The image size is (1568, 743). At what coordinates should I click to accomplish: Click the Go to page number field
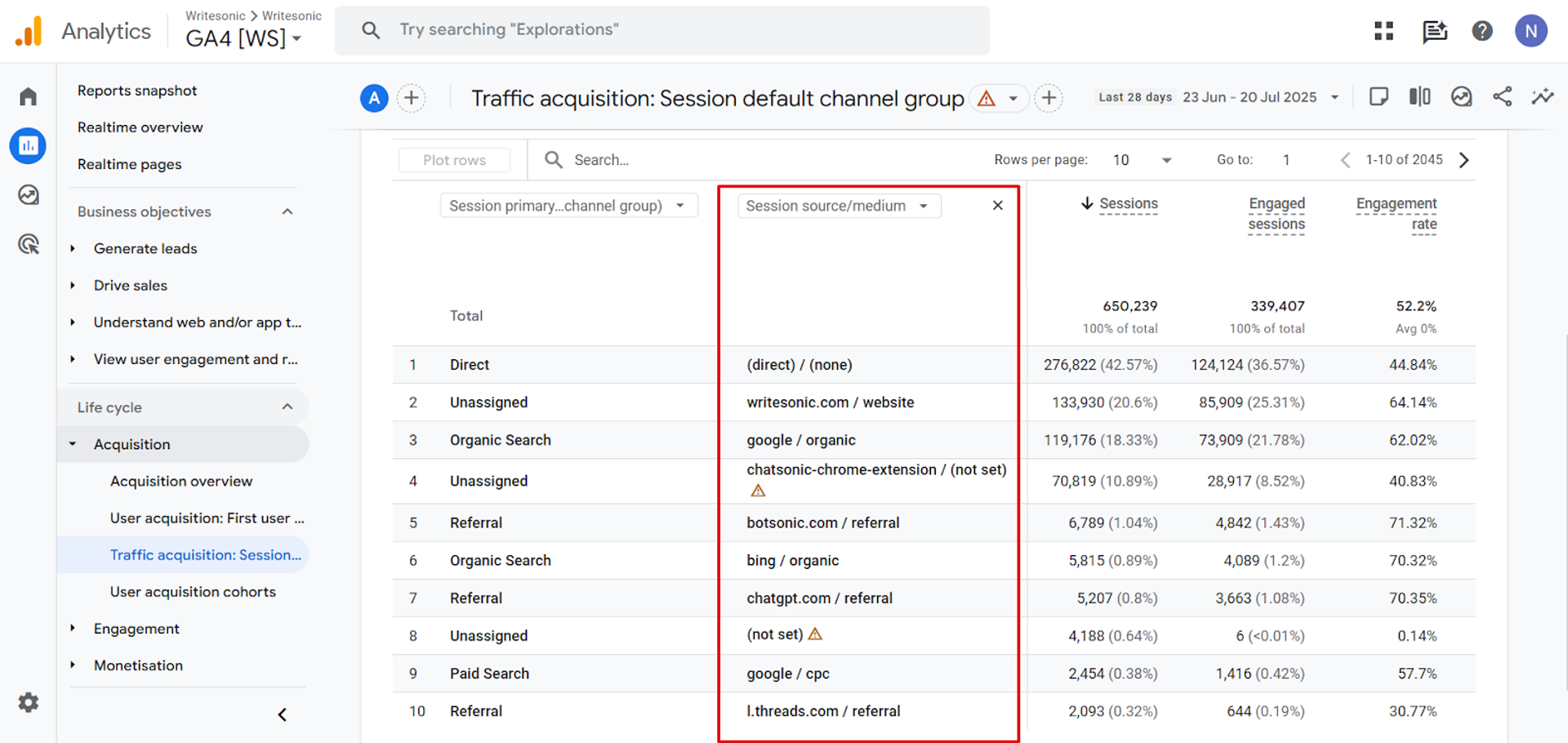coord(1287,160)
